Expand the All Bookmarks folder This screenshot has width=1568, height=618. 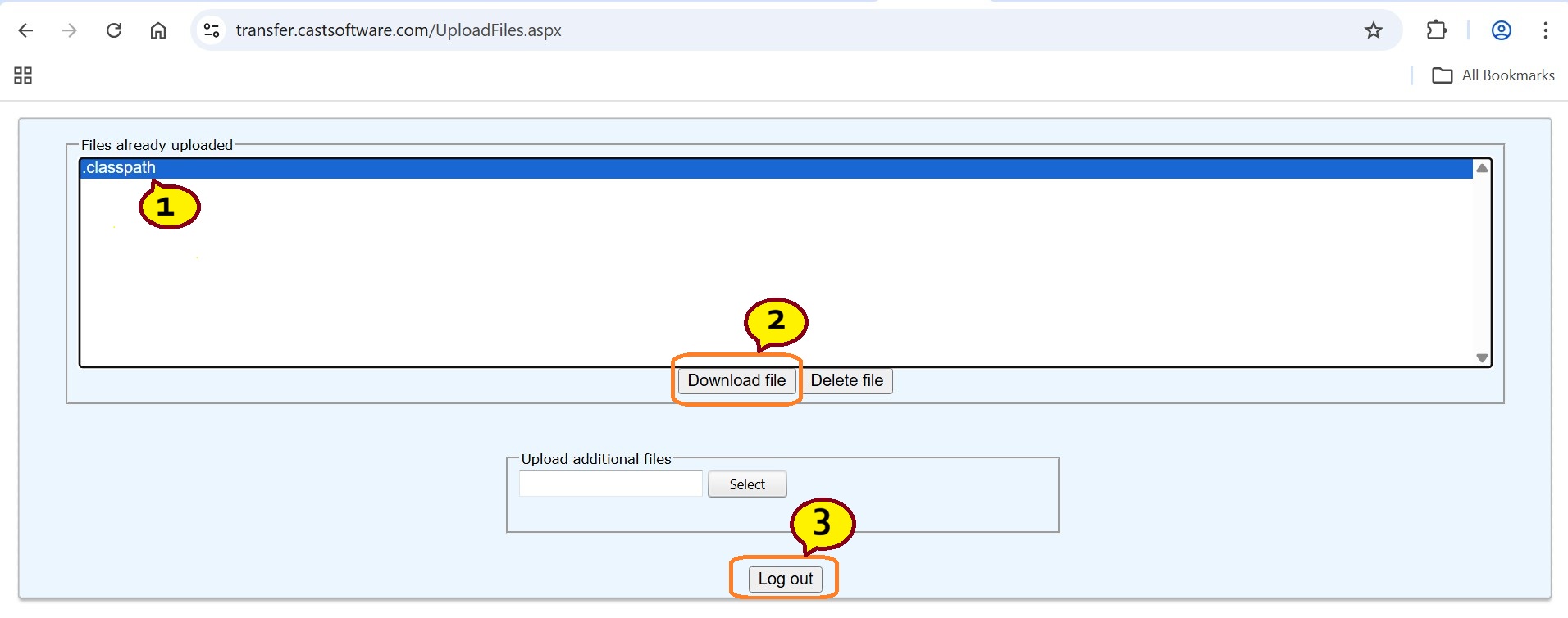tap(1493, 75)
